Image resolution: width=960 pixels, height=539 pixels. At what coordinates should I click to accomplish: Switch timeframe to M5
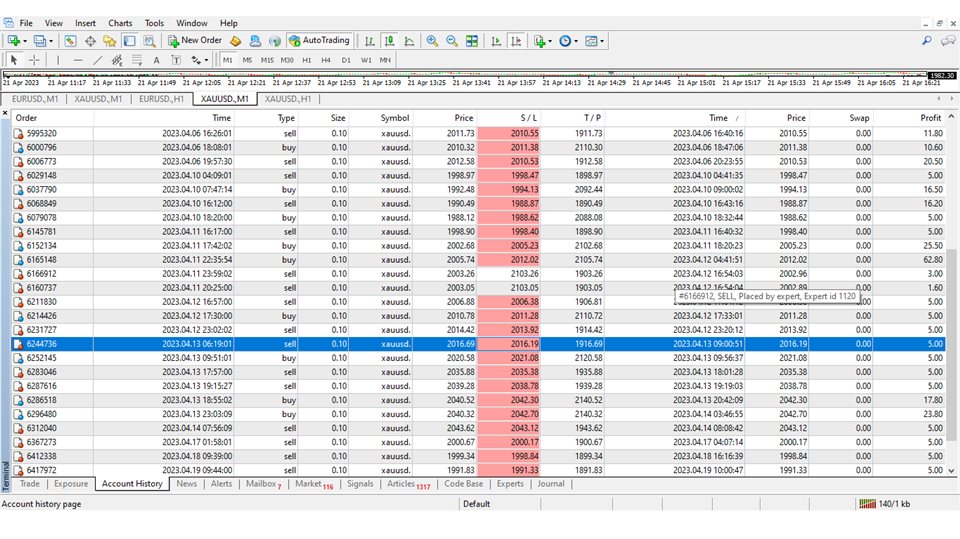(247, 60)
